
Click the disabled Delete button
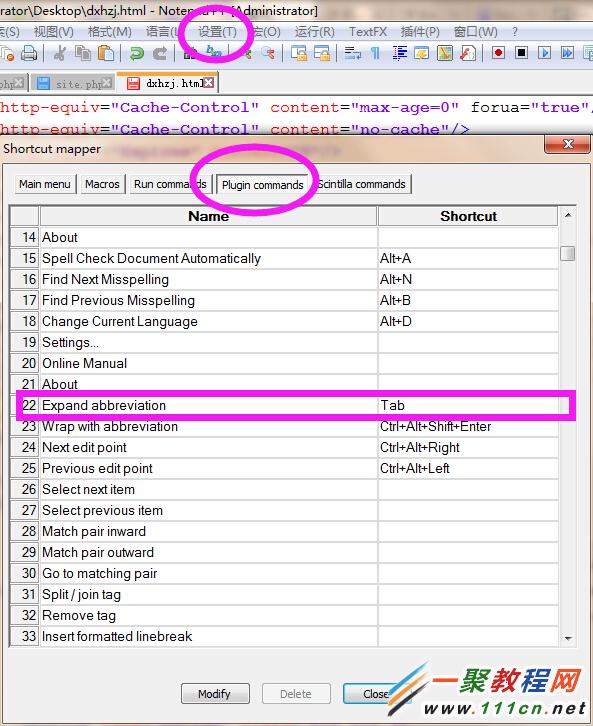[x=296, y=694]
